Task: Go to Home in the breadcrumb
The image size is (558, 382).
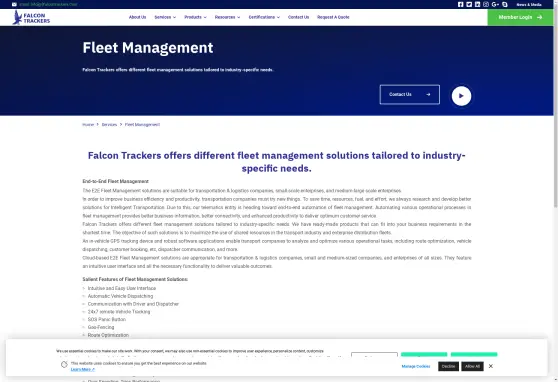Action: 88,125
